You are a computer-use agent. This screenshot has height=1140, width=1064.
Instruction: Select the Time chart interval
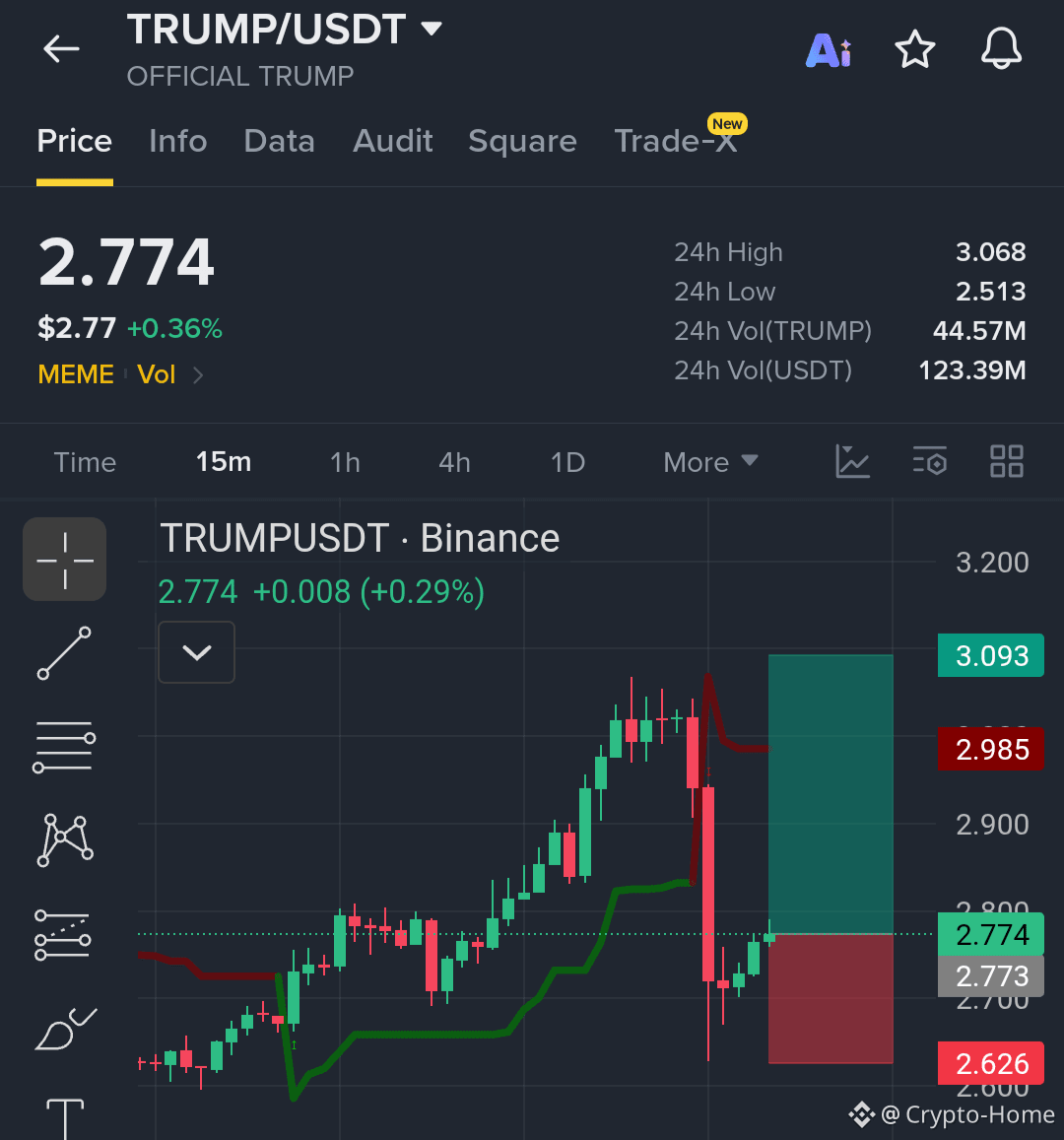pyautogui.click(x=85, y=462)
